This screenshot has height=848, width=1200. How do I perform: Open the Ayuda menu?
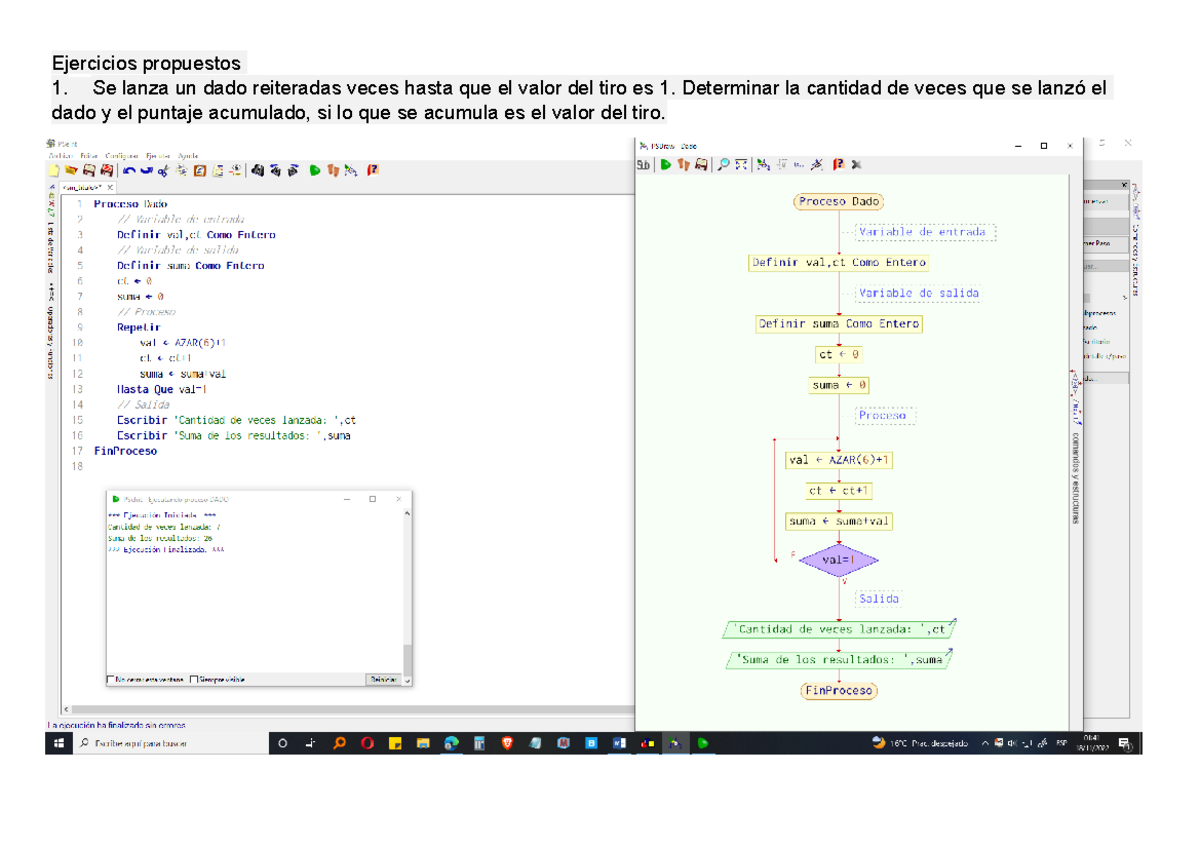(188, 156)
